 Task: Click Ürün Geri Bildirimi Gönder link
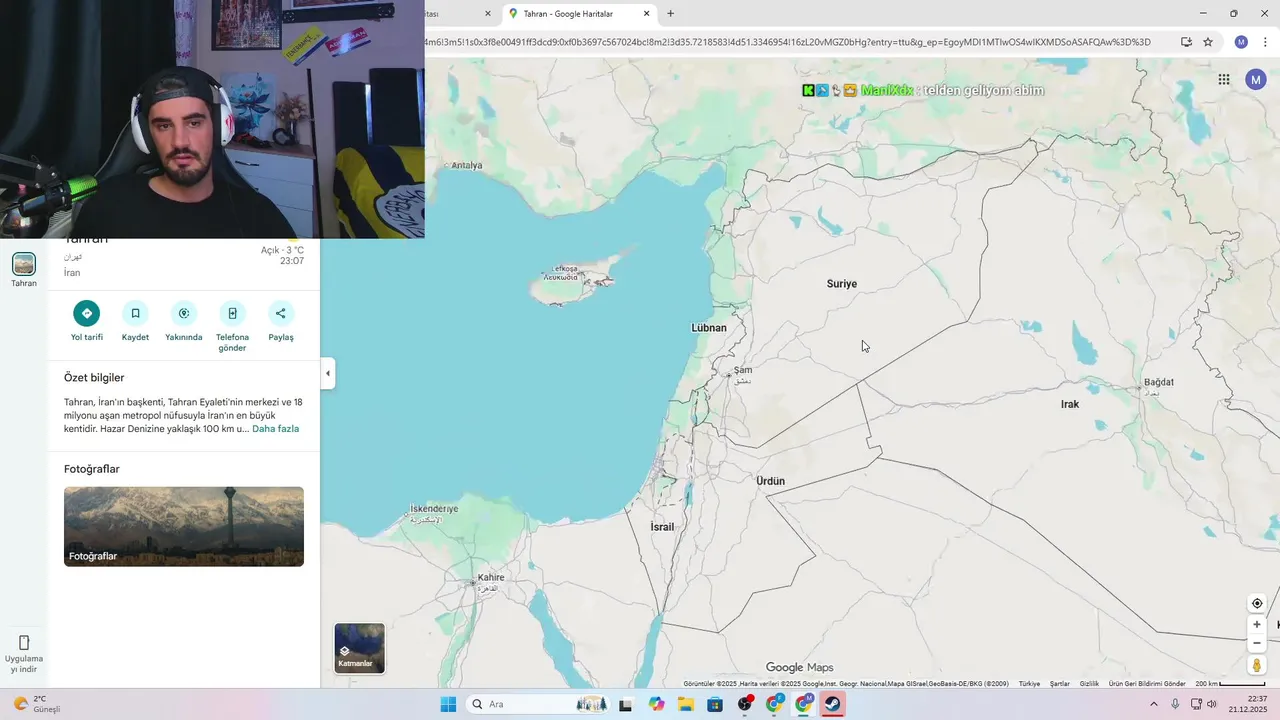[1147, 684]
